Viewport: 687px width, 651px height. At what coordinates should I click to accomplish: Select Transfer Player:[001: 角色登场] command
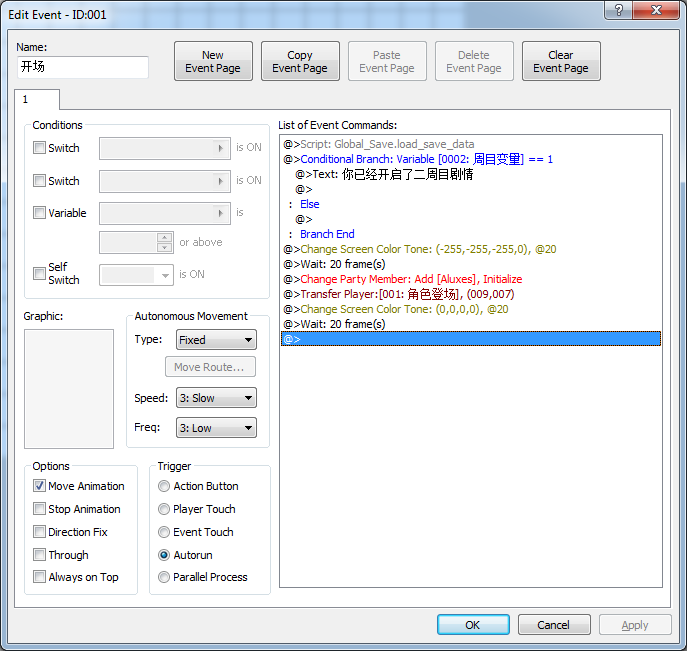tap(471, 294)
